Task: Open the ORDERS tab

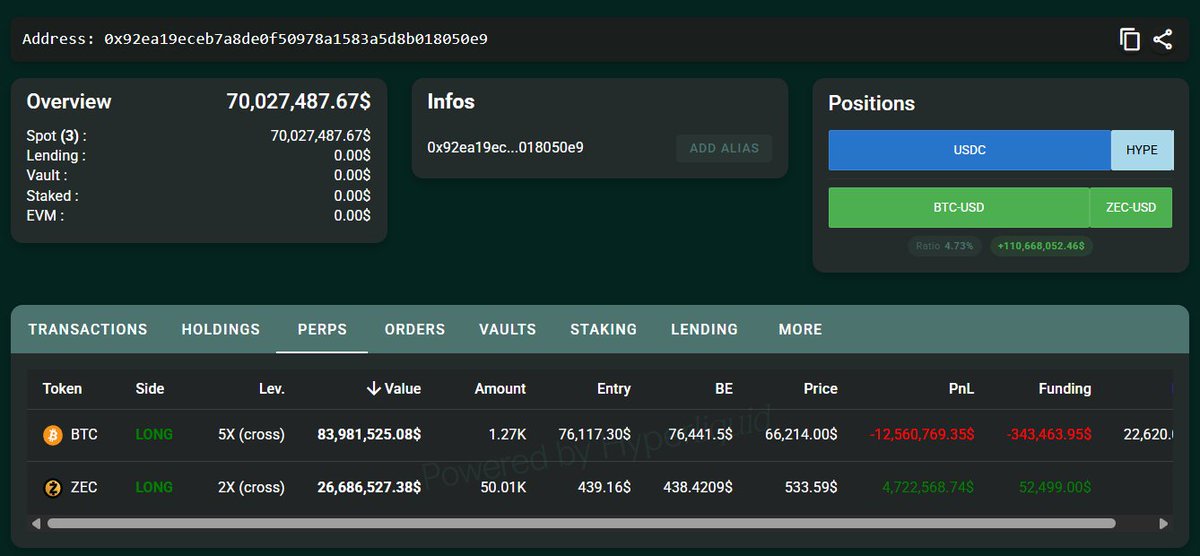Action: (415, 329)
